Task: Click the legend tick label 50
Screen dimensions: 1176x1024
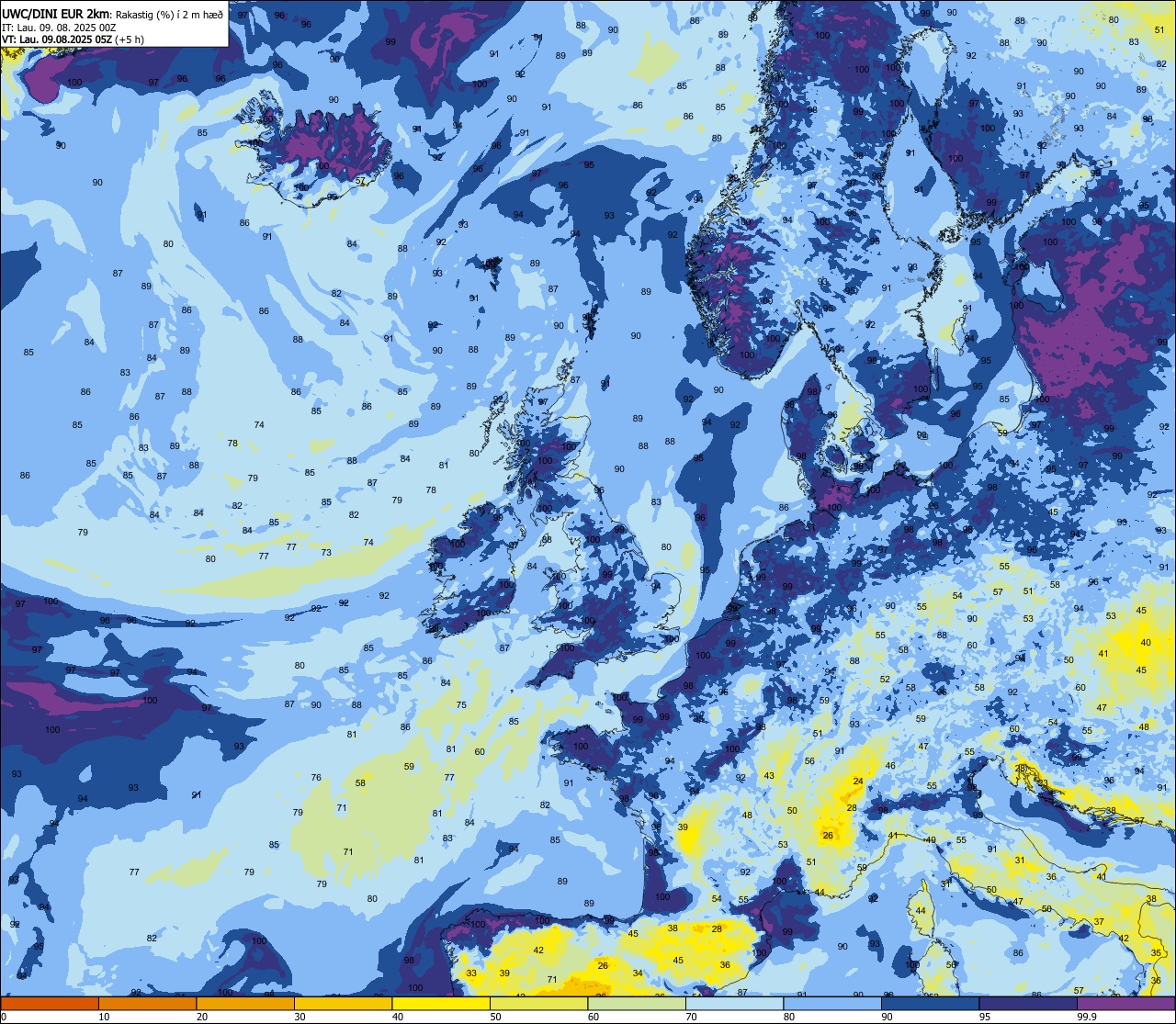Action: [495, 1017]
